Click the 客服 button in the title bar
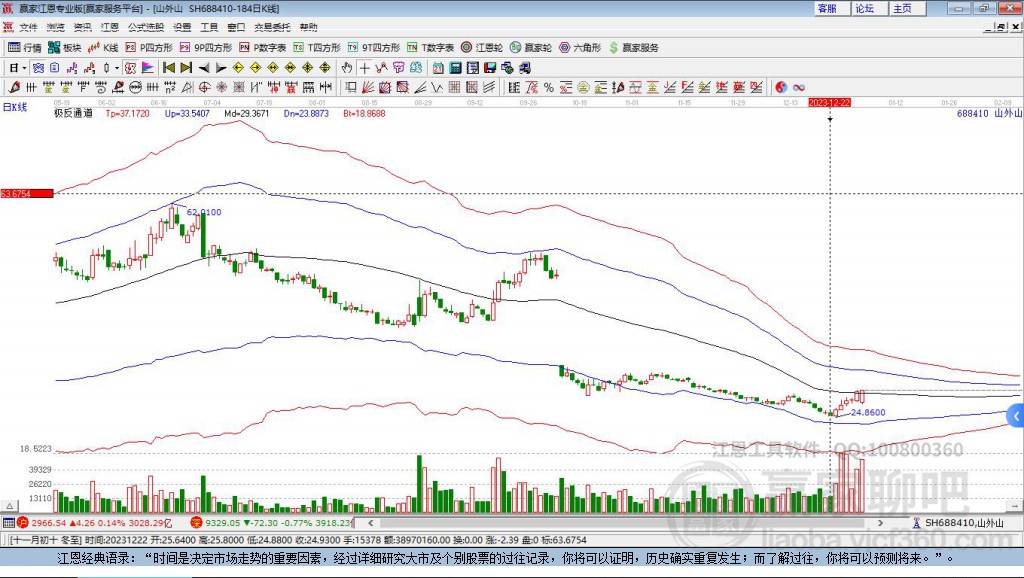 click(831, 8)
